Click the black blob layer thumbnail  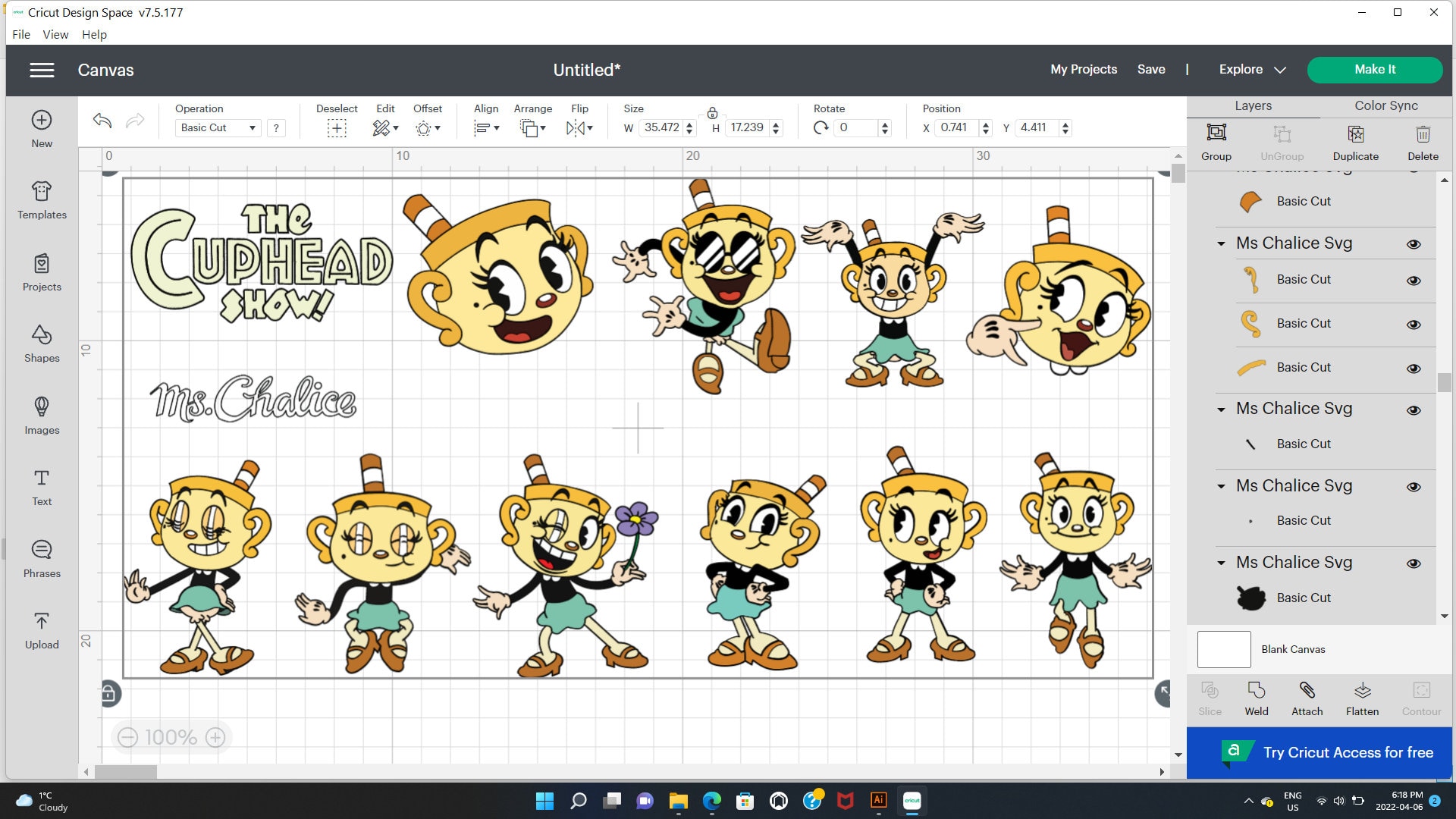pos(1250,598)
